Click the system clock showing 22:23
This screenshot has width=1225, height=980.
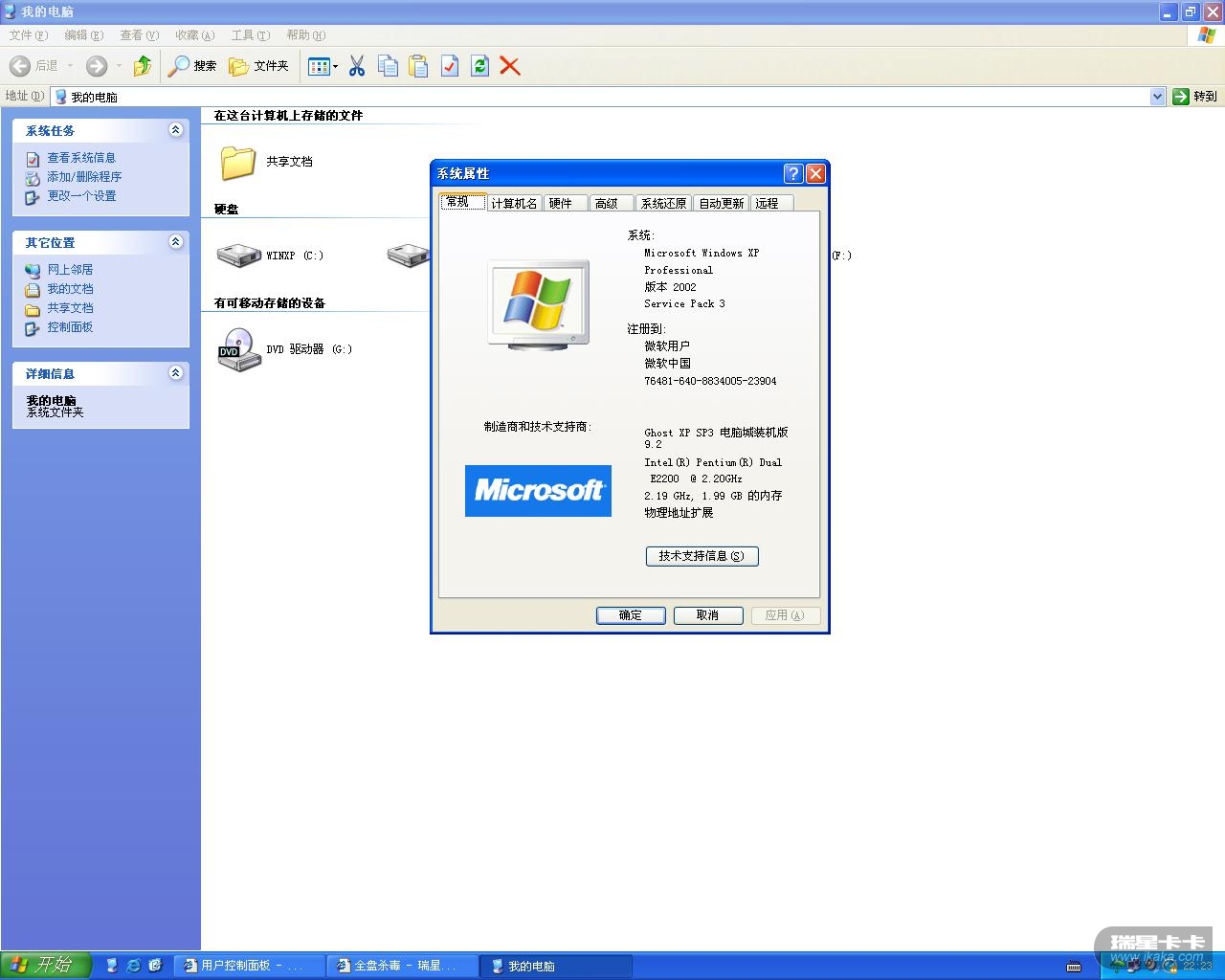pyautogui.click(x=1197, y=966)
